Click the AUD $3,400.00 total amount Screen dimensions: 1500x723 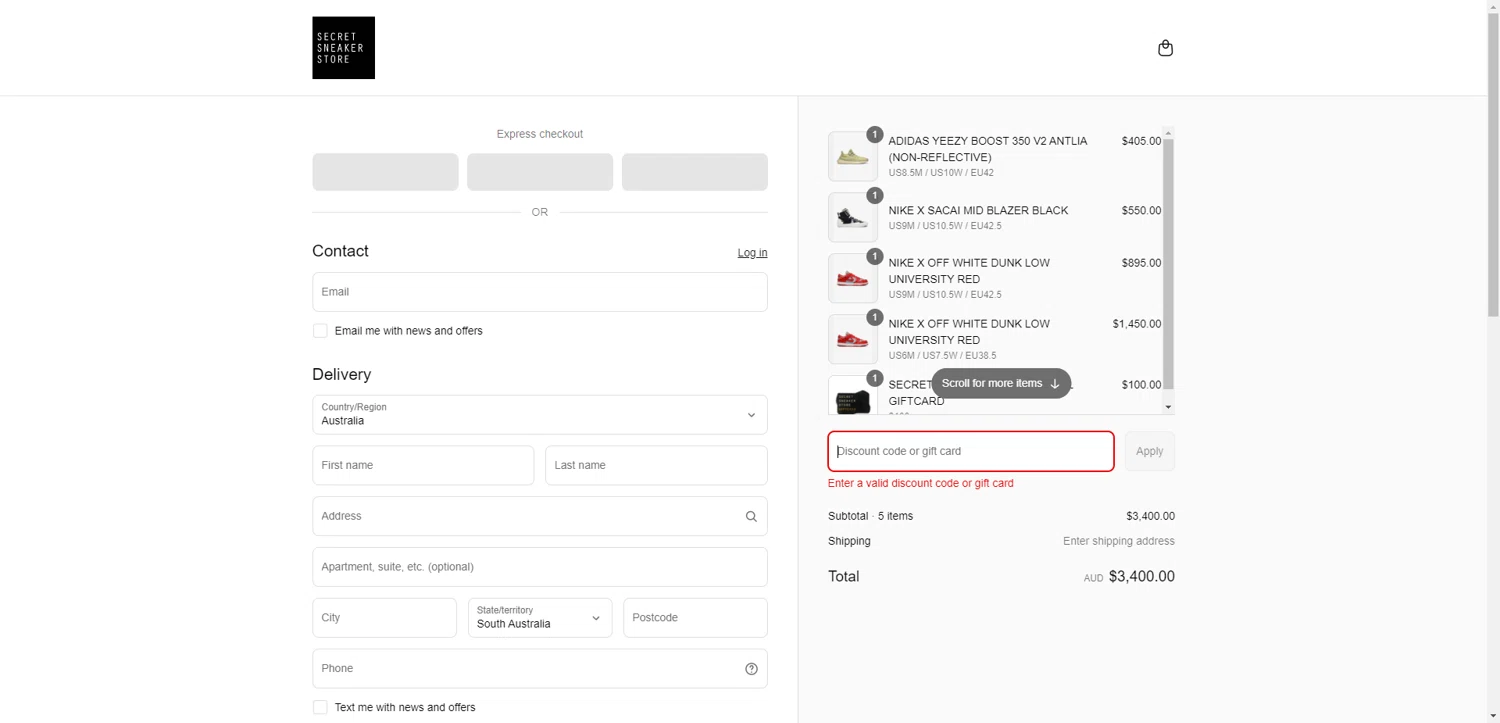(1129, 577)
